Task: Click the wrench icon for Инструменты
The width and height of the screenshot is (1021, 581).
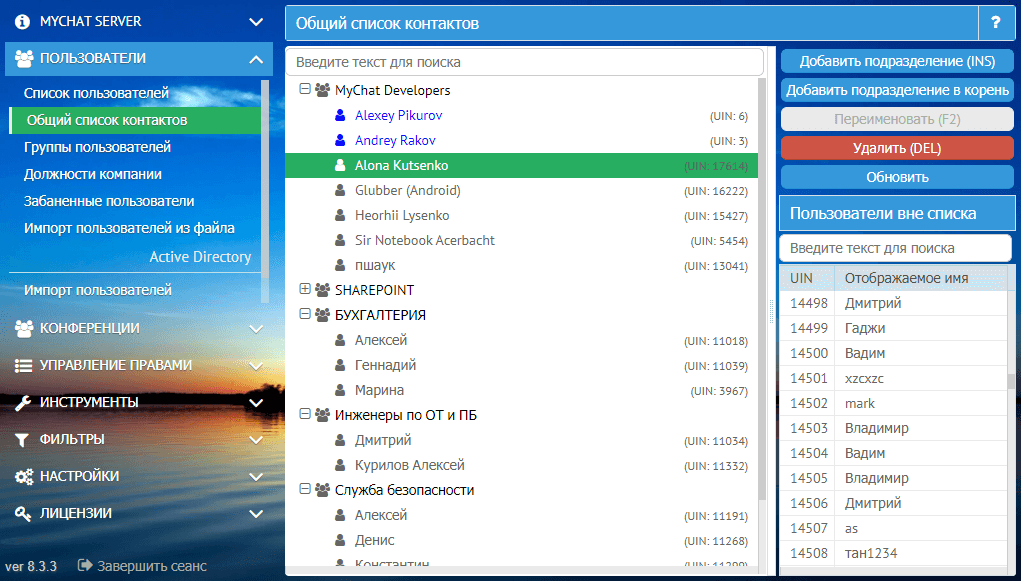Action: 23,402
